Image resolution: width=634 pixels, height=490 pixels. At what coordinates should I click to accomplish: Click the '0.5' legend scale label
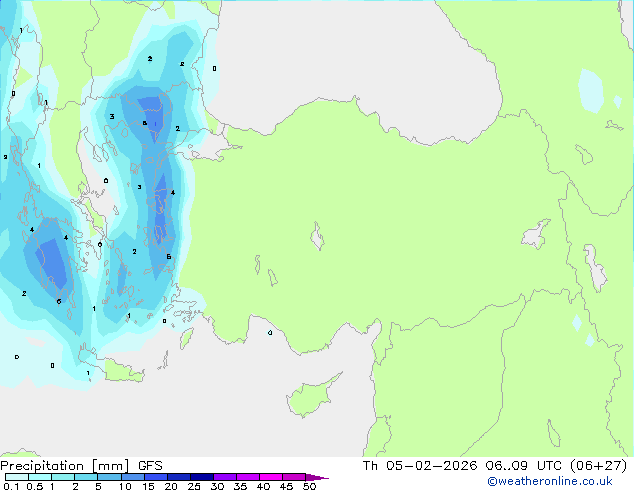tap(35, 486)
